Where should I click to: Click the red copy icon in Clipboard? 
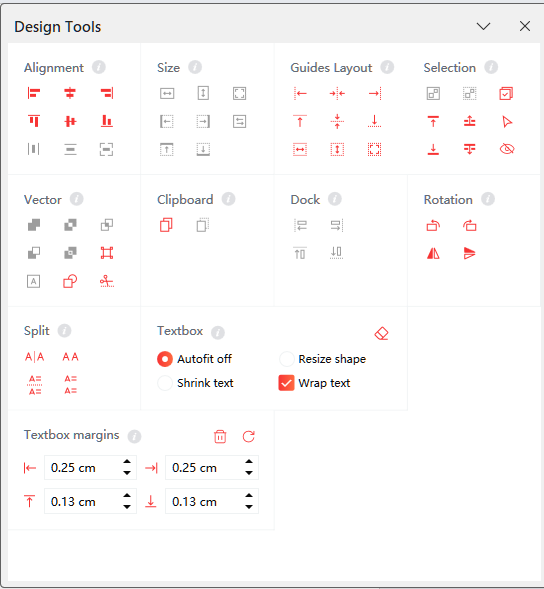166,225
